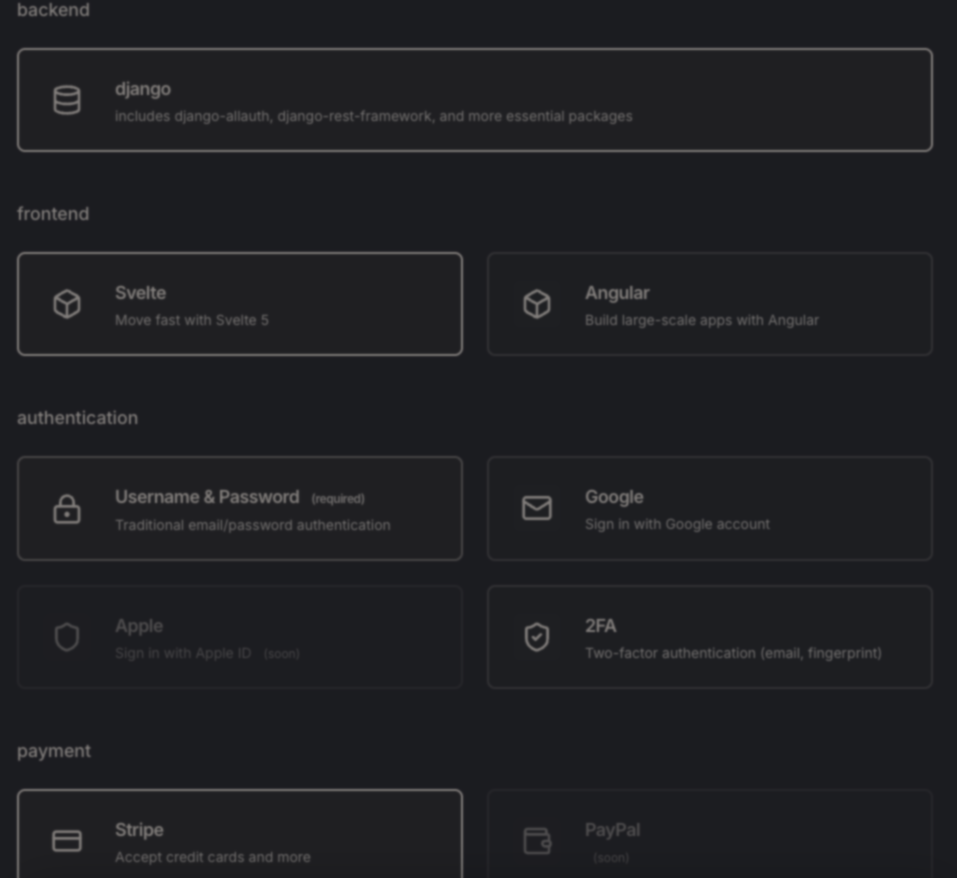
Task: Select the Stripe payment card
Action: [240, 835]
